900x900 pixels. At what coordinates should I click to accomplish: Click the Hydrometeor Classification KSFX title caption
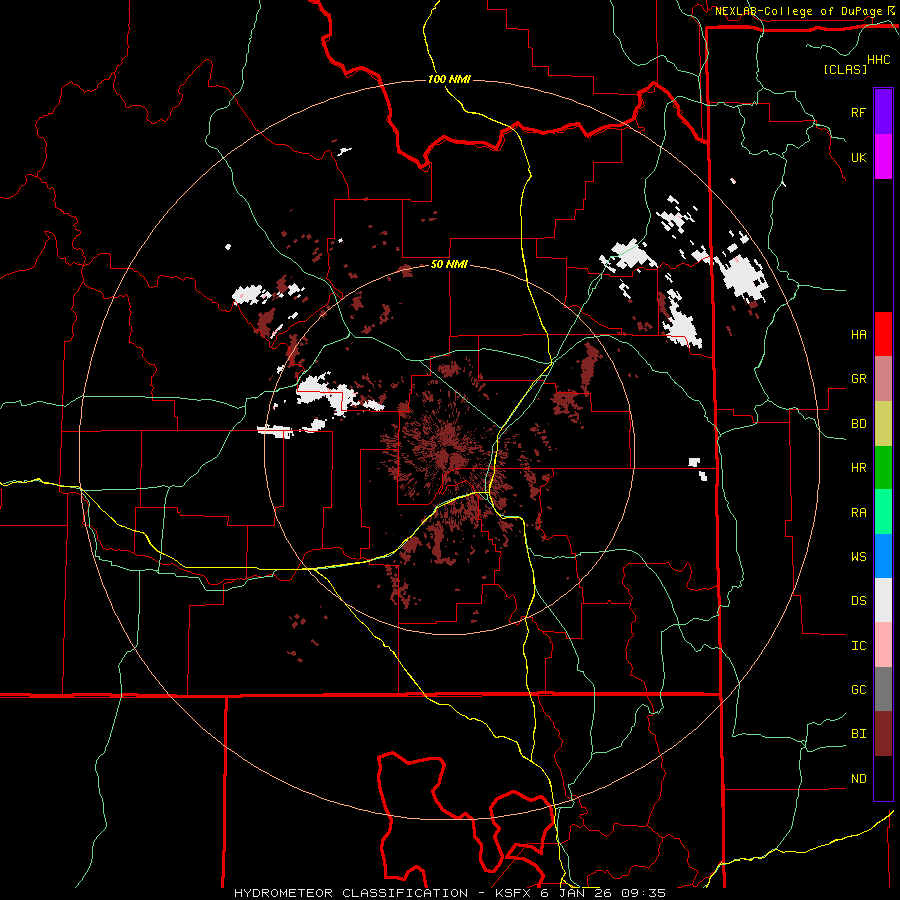(450, 893)
